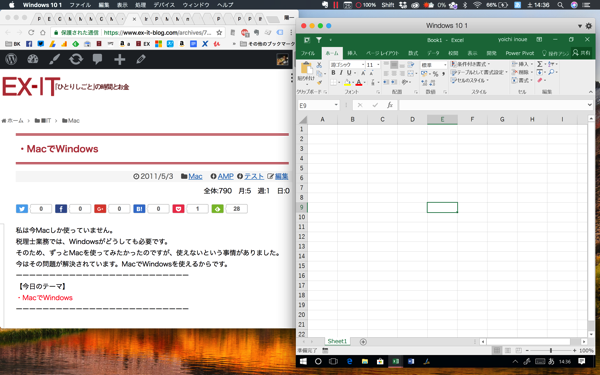Bookmark the page with Chrome star icon
Screen dimensions: 600x375
pos(219,33)
